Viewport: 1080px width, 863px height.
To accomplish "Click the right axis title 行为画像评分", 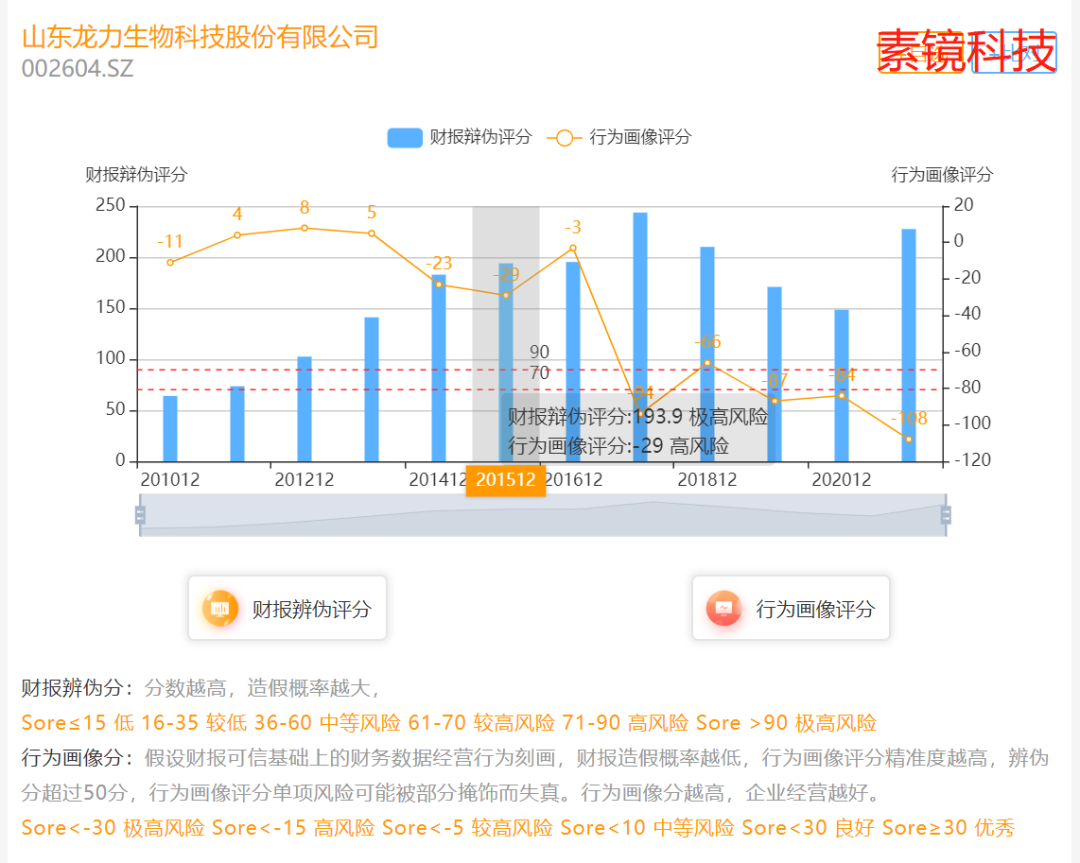I will click(942, 174).
